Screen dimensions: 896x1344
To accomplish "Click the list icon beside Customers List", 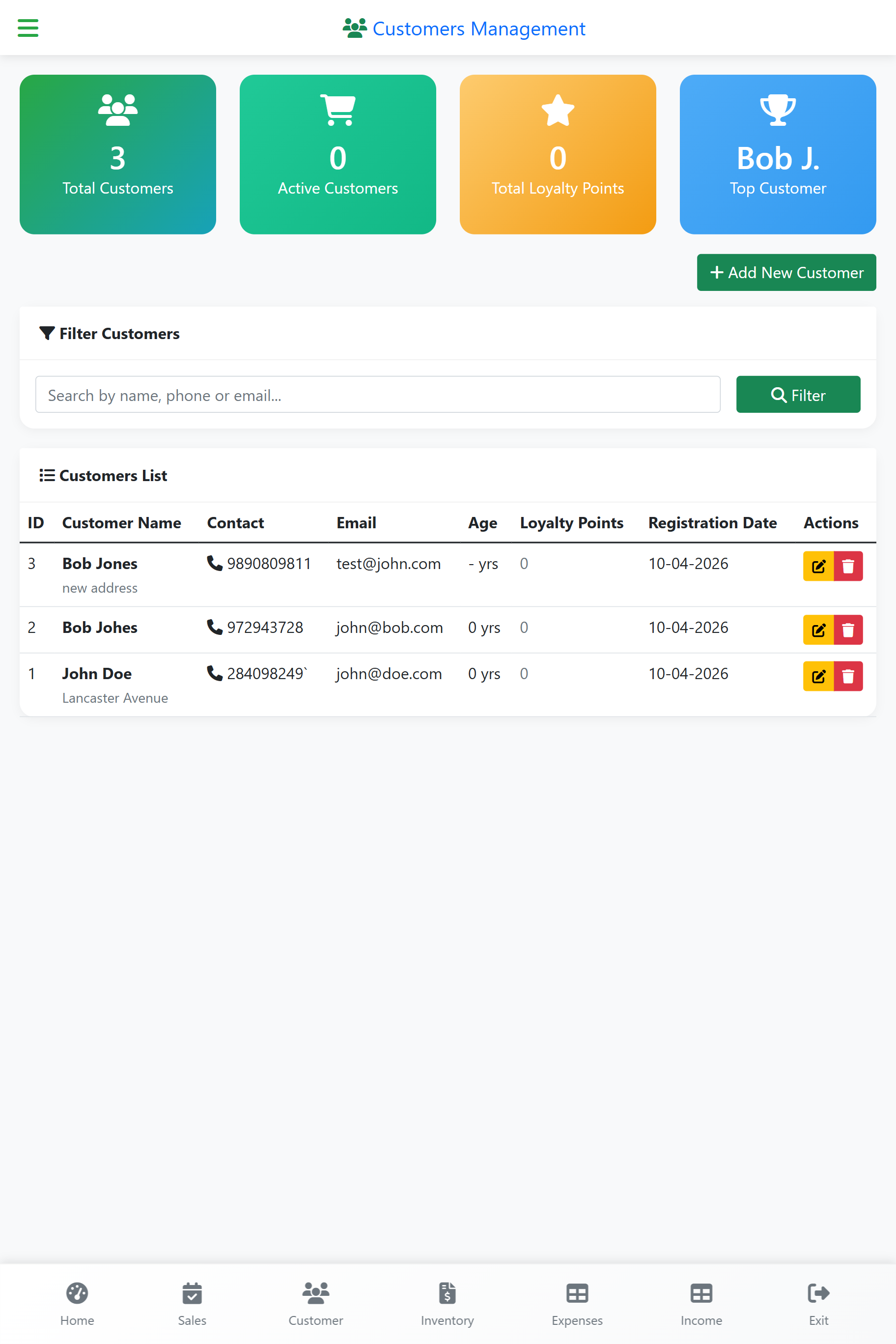I will pos(47,475).
